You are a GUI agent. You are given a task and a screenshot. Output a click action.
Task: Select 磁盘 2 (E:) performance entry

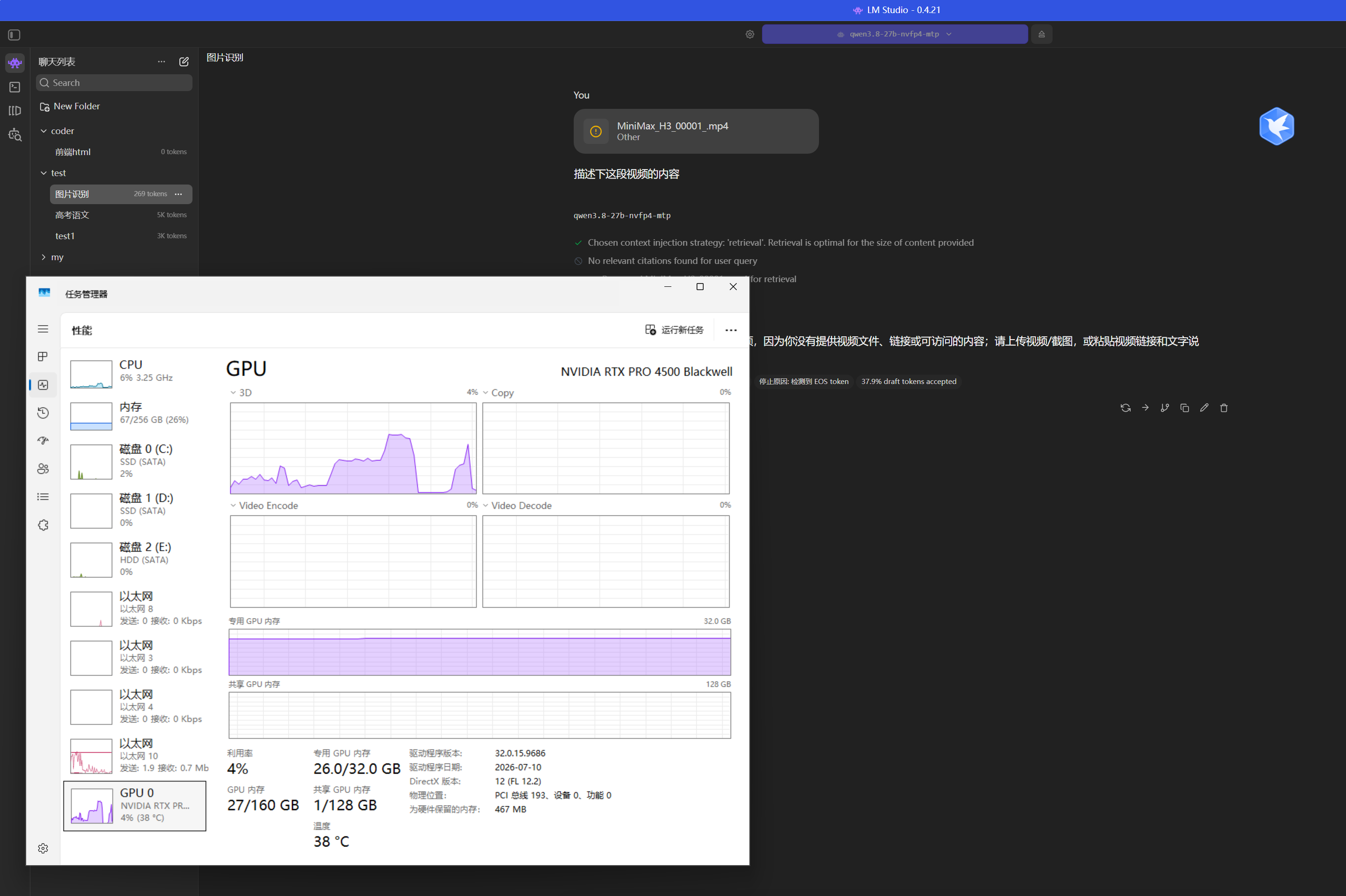coord(135,560)
